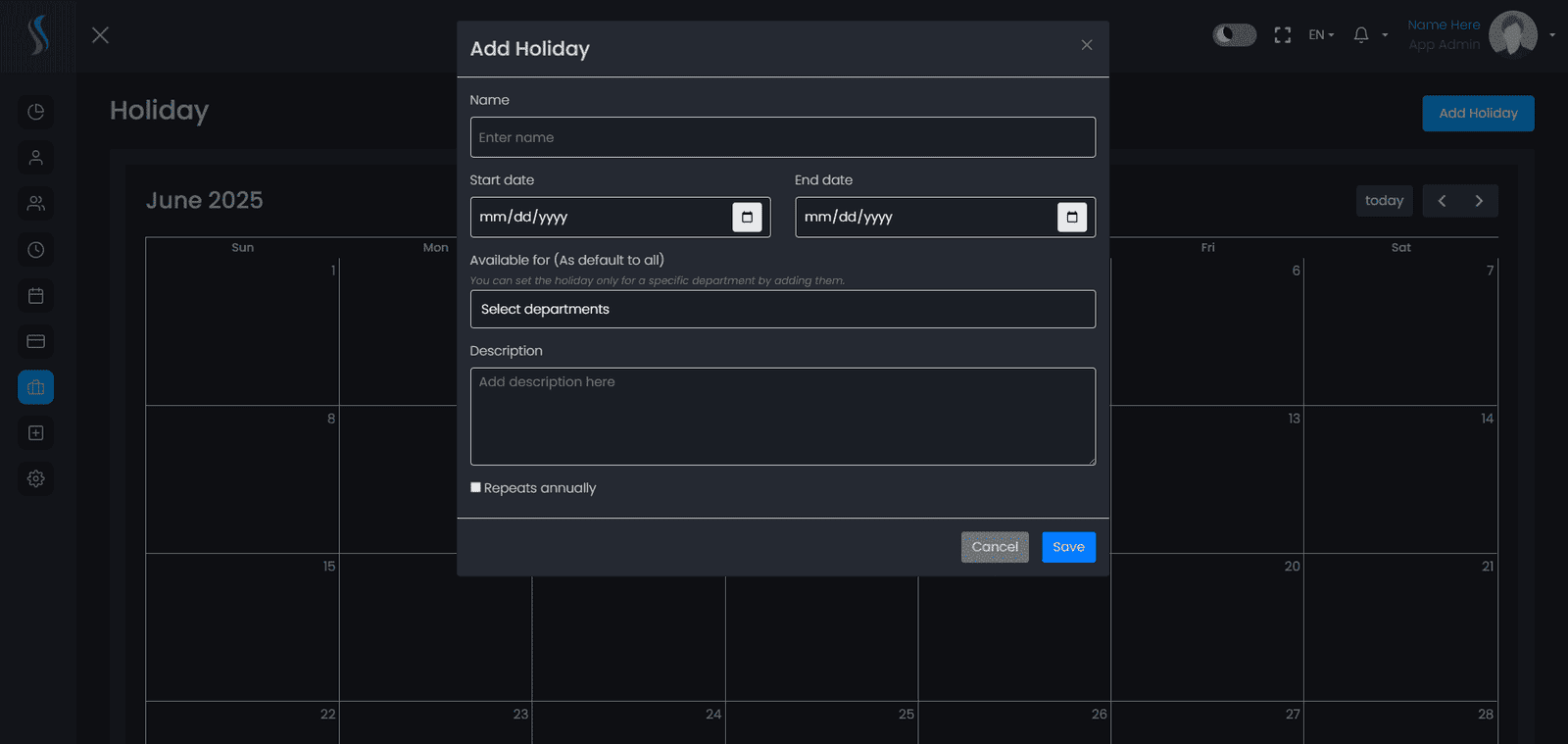Open the EN language dropdown
The image size is (1568, 744).
(x=1321, y=35)
